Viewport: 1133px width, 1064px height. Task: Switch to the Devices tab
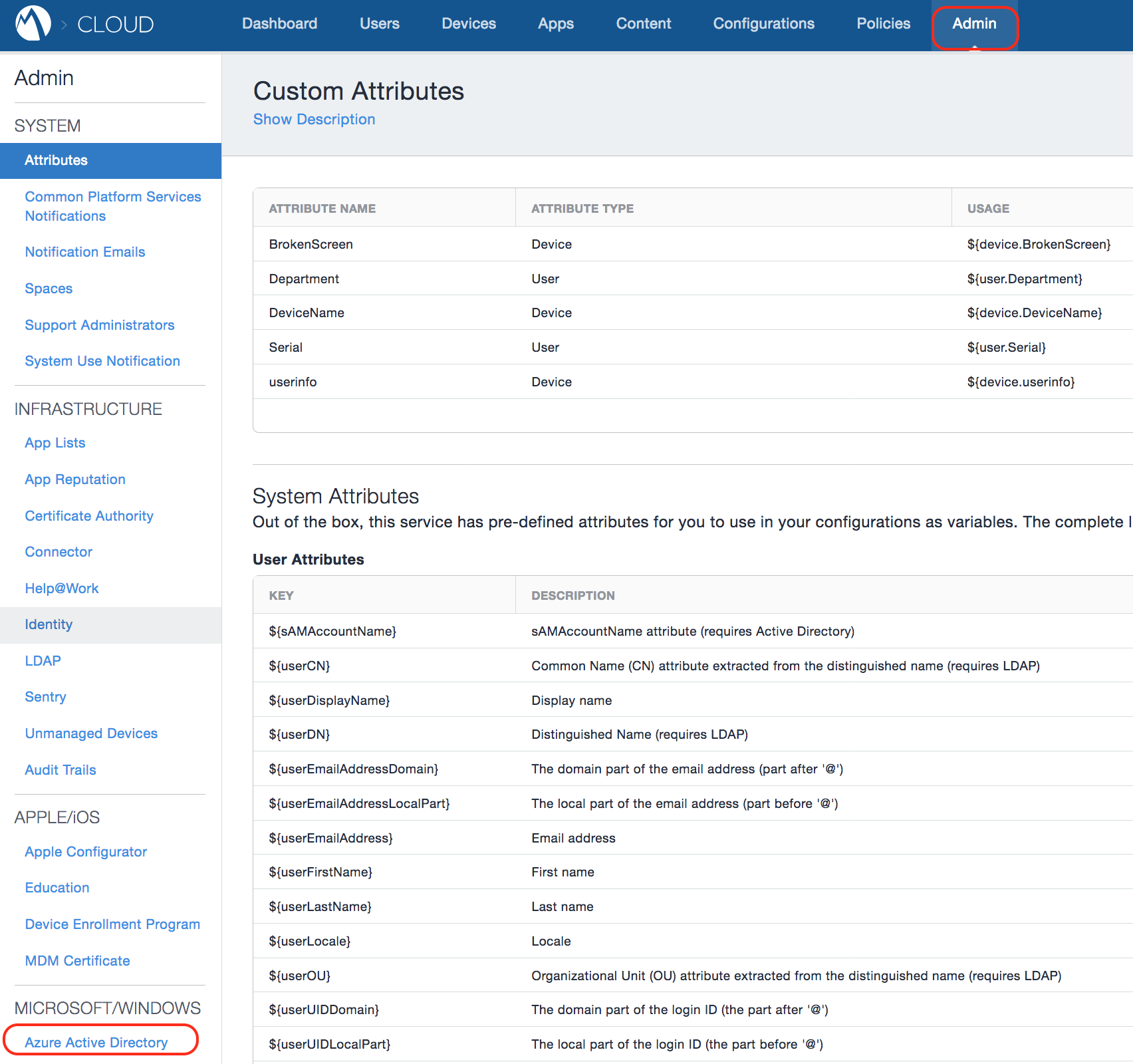[x=469, y=24]
